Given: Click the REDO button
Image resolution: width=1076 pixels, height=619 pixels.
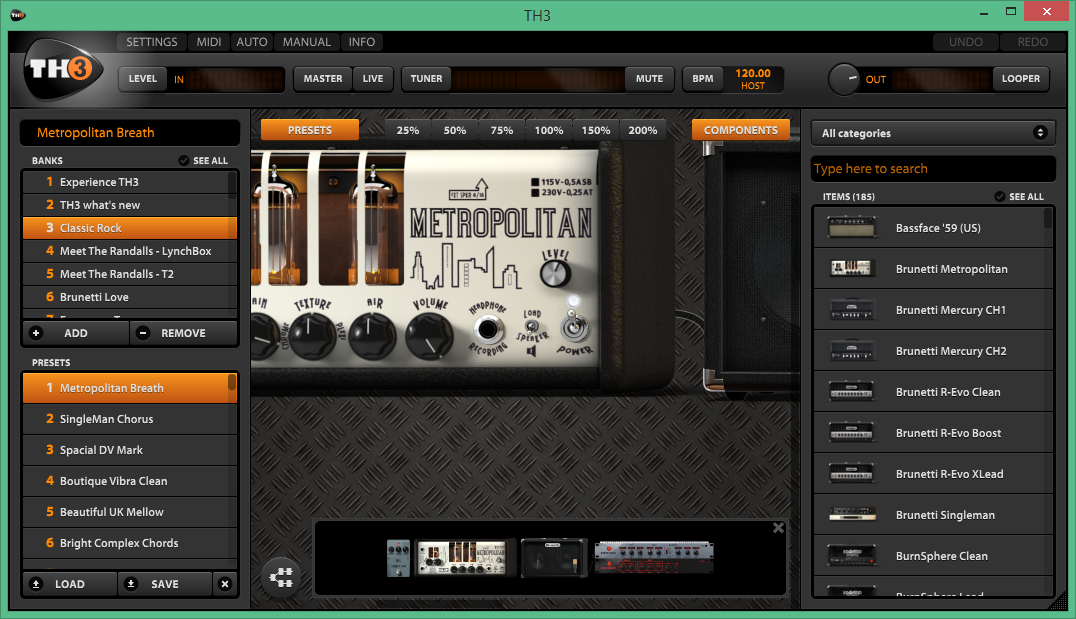Looking at the screenshot, I should [1033, 42].
